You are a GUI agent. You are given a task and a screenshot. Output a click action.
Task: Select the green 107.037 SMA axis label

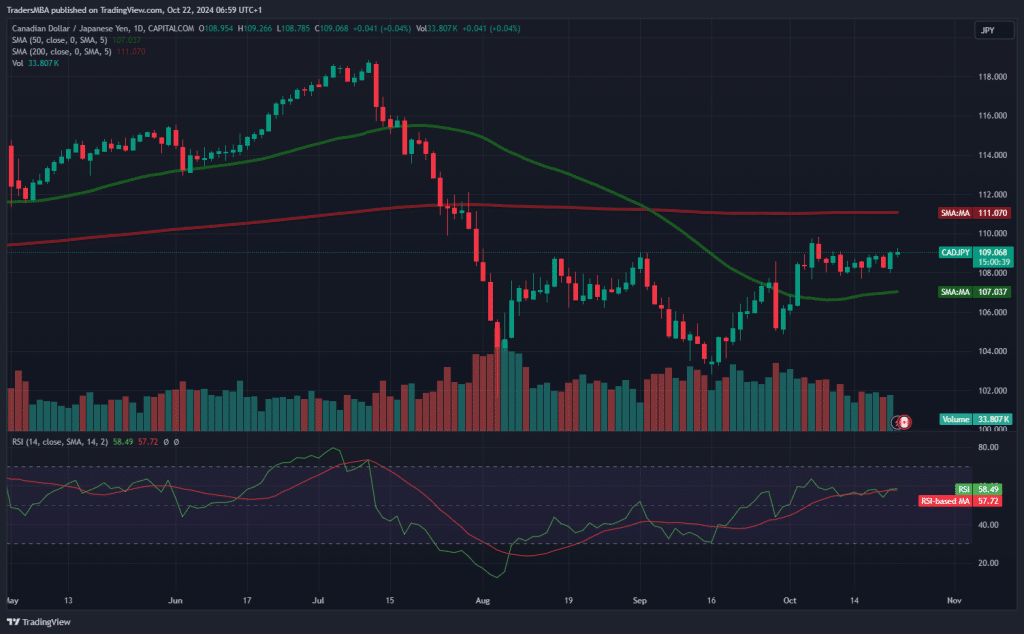tap(976, 292)
